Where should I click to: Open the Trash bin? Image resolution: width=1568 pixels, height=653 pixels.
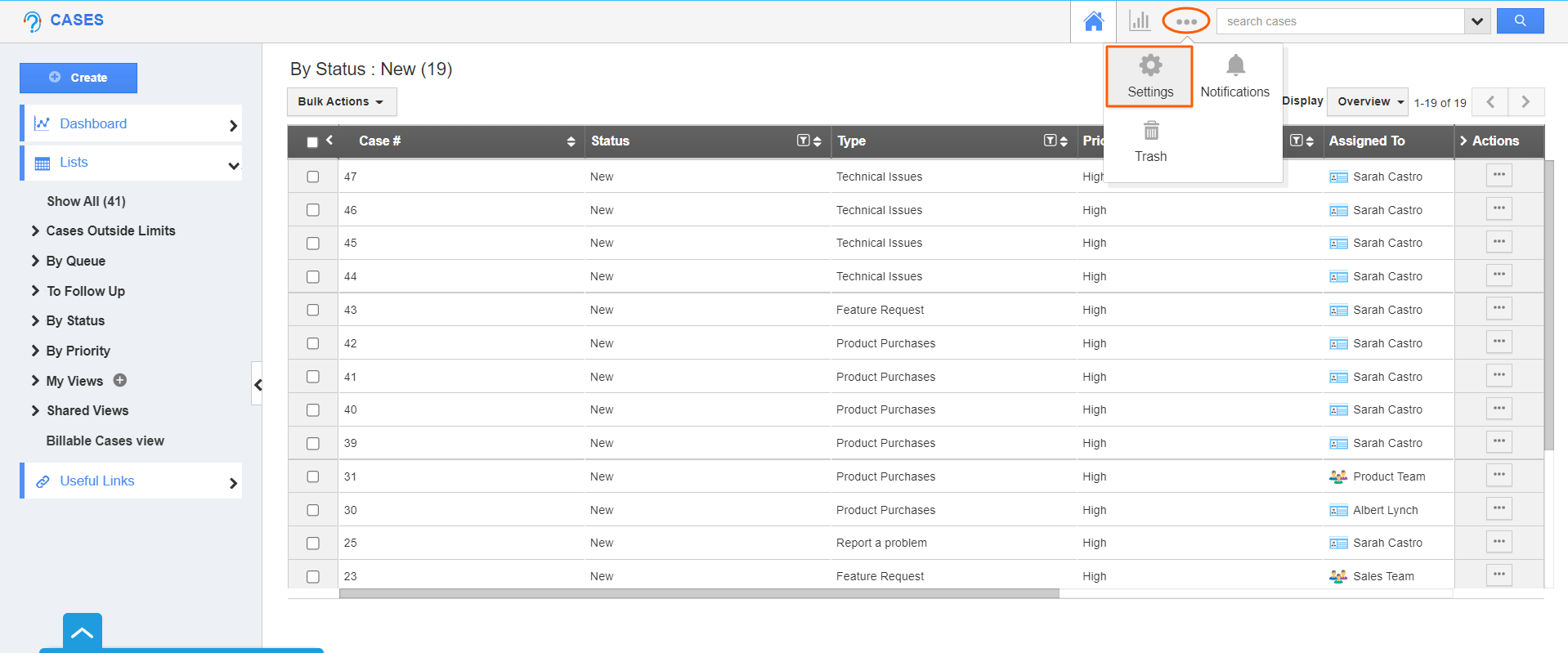1150,141
